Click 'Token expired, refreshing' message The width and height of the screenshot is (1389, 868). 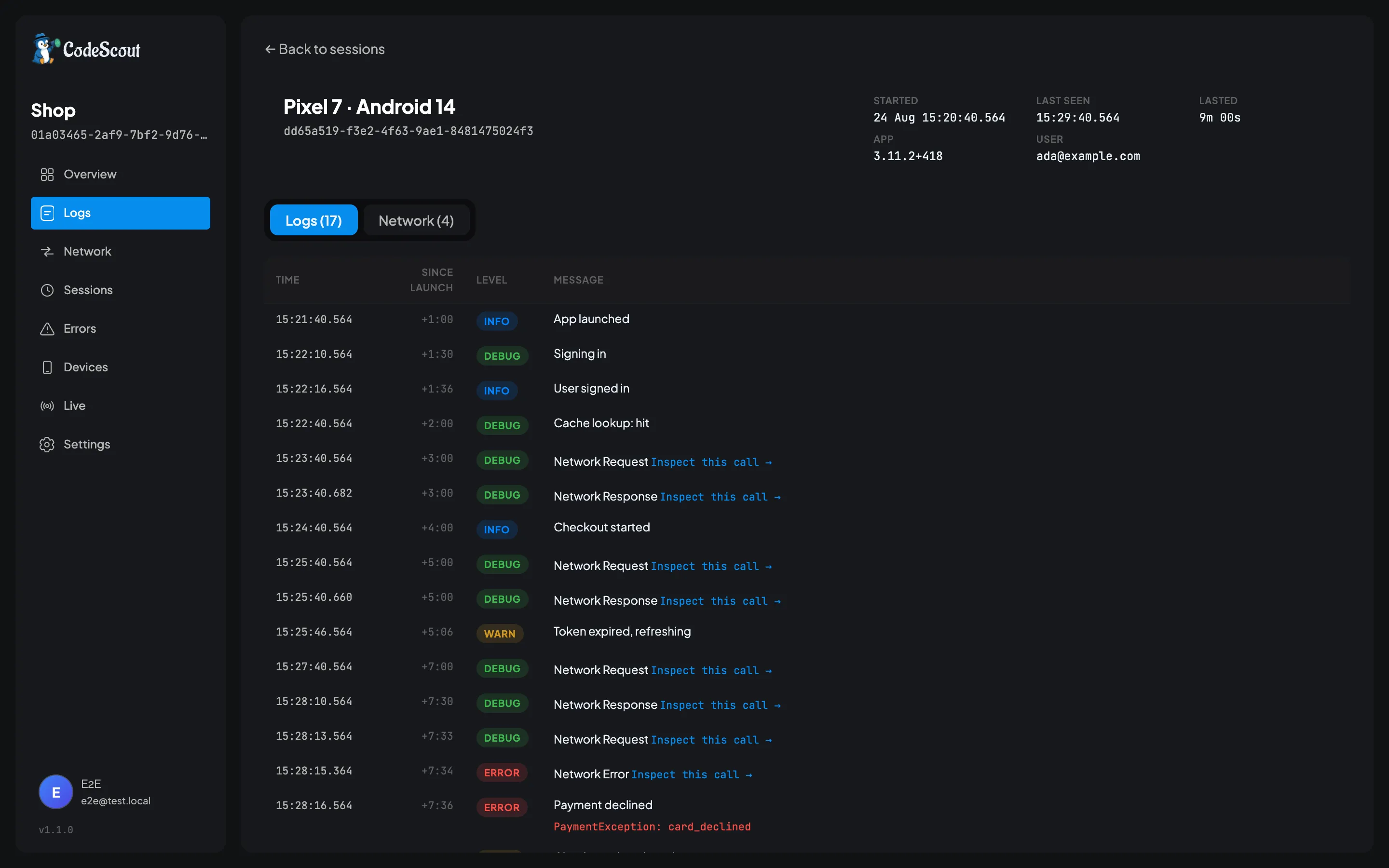[x=622, y=632]
